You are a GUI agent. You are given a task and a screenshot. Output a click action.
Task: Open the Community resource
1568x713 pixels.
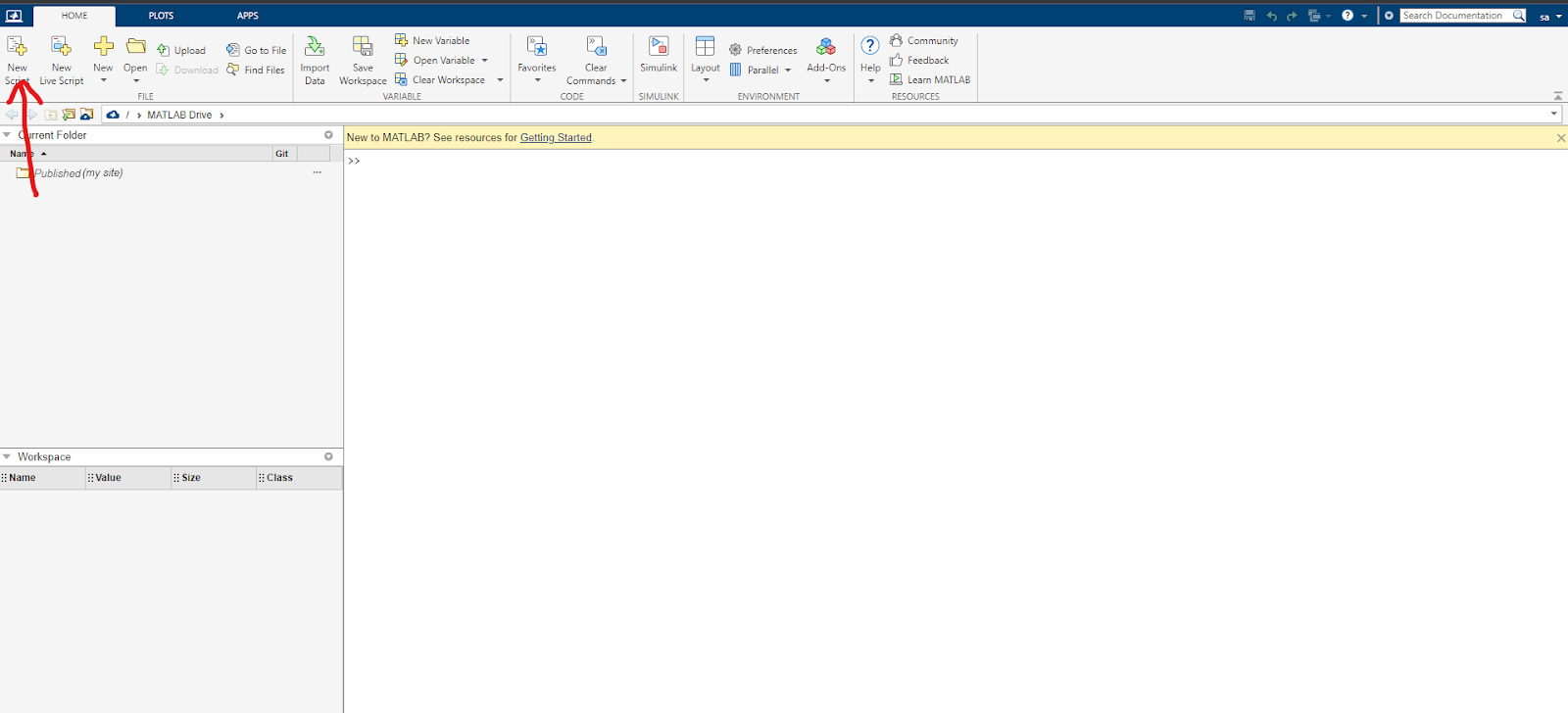coord(924,40)
